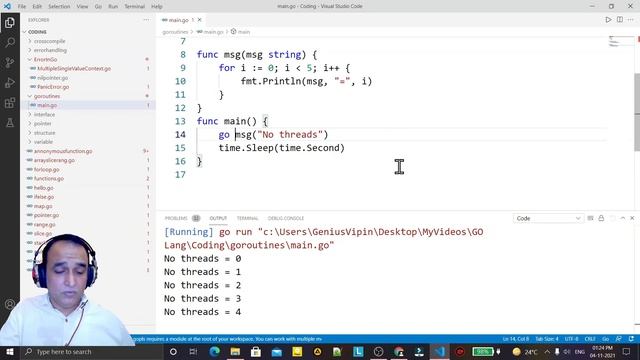Screen dimensions: 640x360
Task: Click CRLF line ending in status bar
Action: click(x=590, y=339)
